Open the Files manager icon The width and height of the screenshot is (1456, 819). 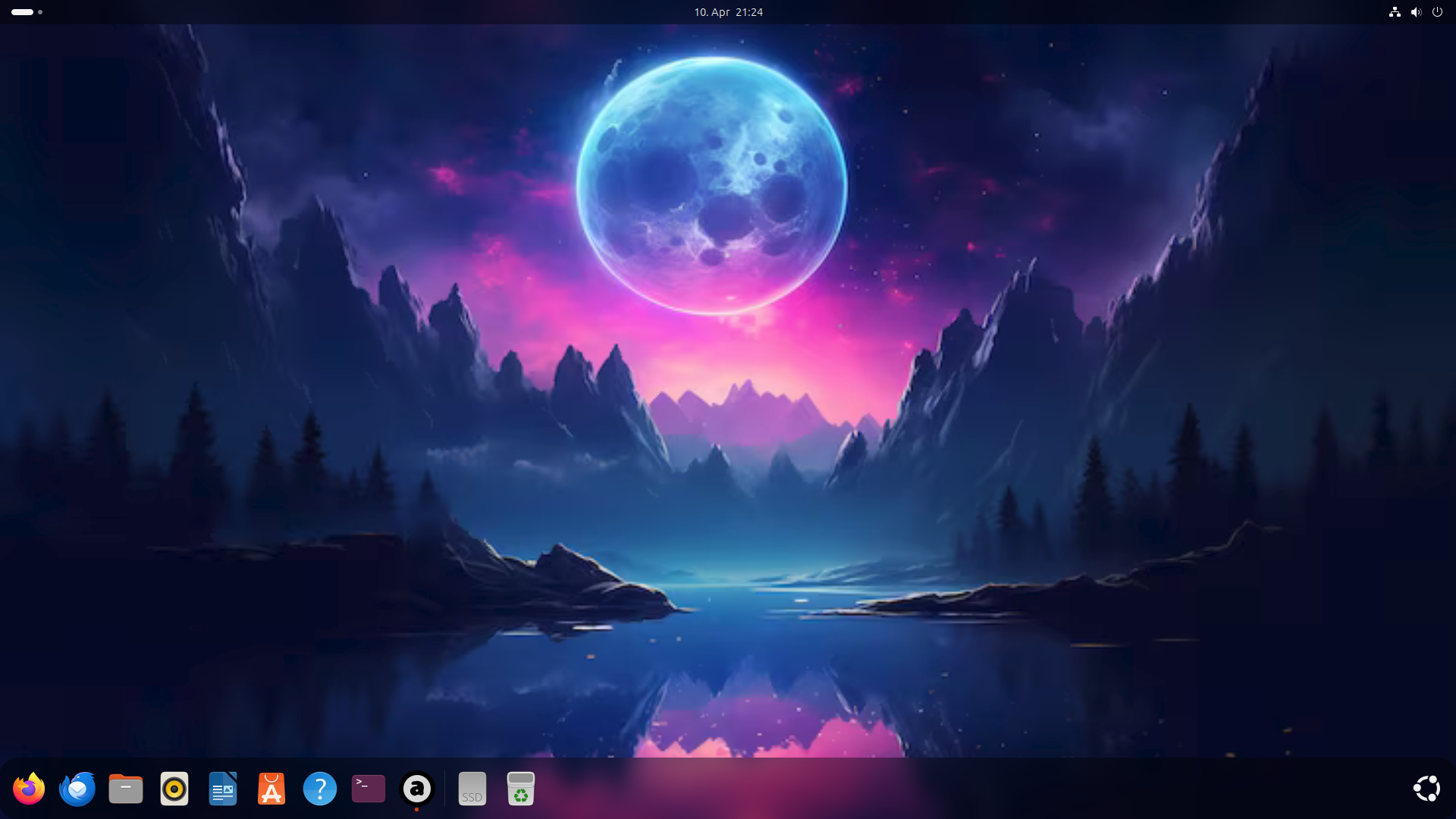126,789
